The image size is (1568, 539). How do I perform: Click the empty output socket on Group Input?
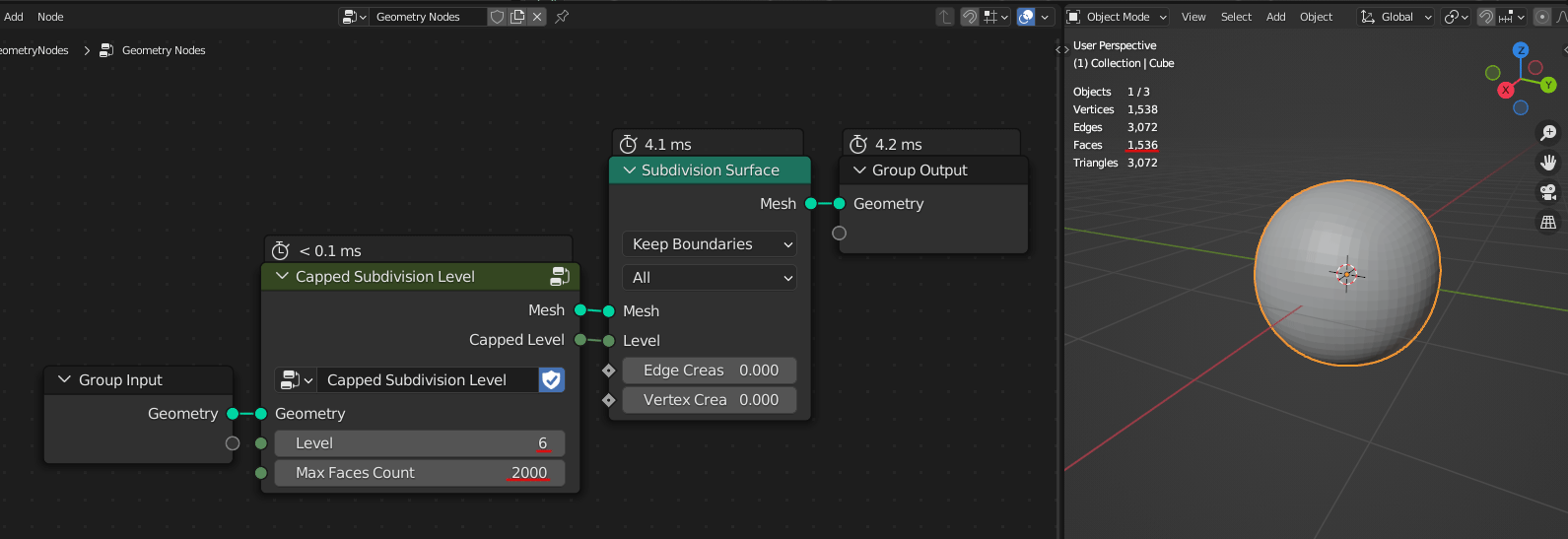coord(233,443)
